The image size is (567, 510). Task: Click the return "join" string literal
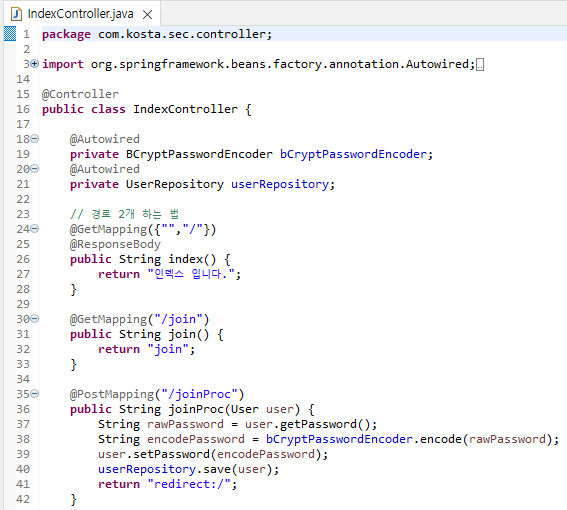(x=168, y=349)
